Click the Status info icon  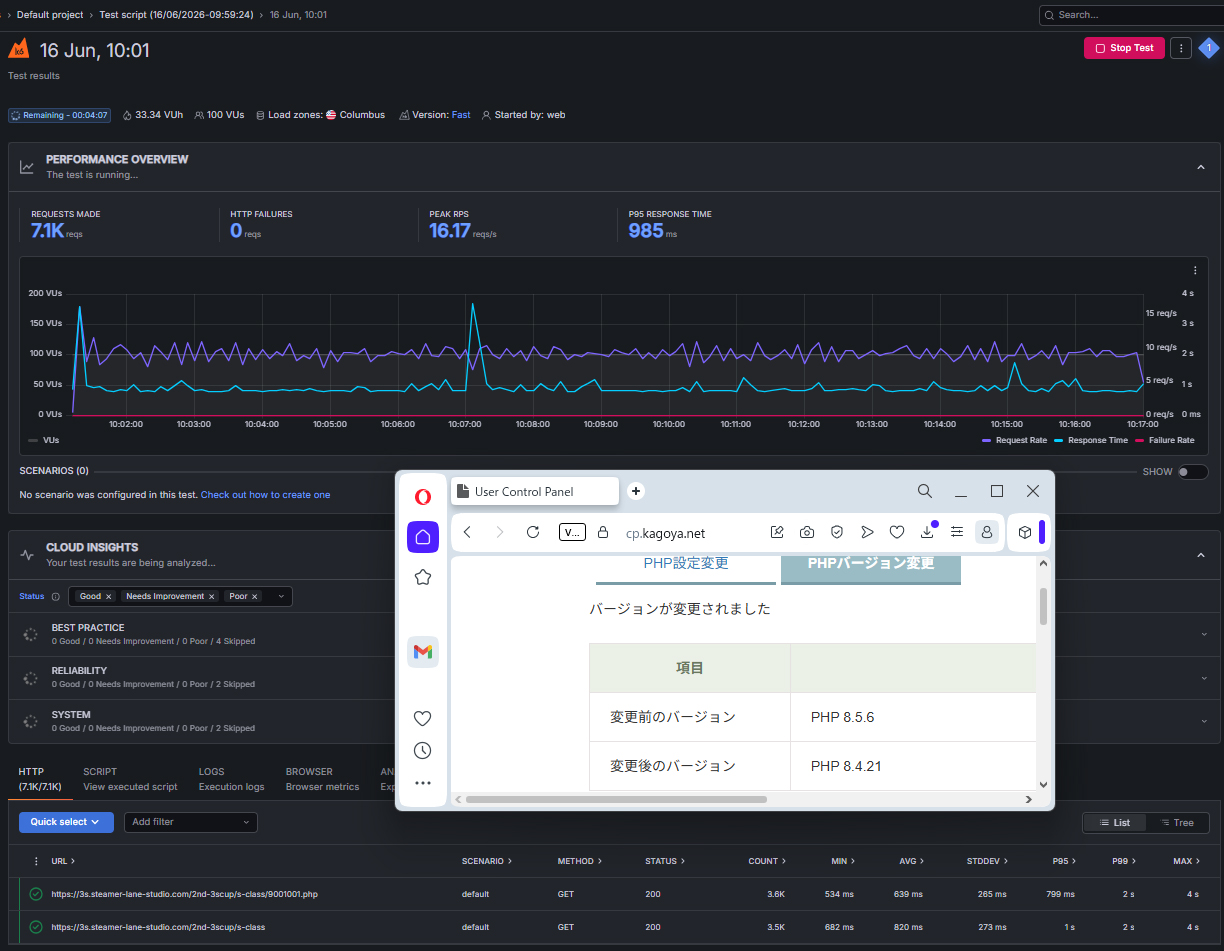pyautogui.click(x=56, y=596)
